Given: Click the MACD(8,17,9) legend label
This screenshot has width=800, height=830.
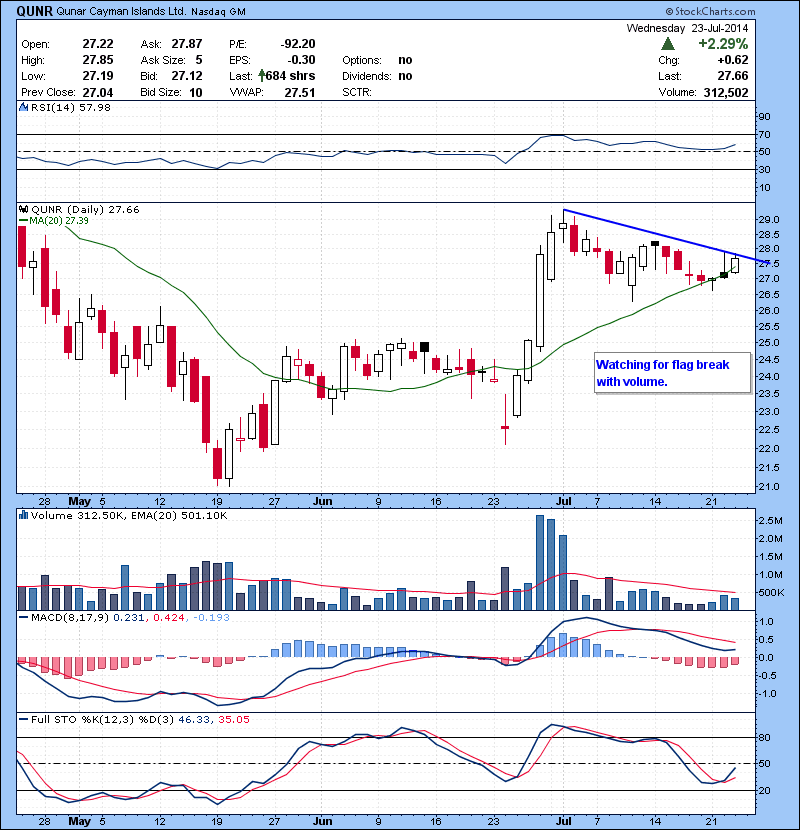Looking at the screenshot, I should coord(70,617).
